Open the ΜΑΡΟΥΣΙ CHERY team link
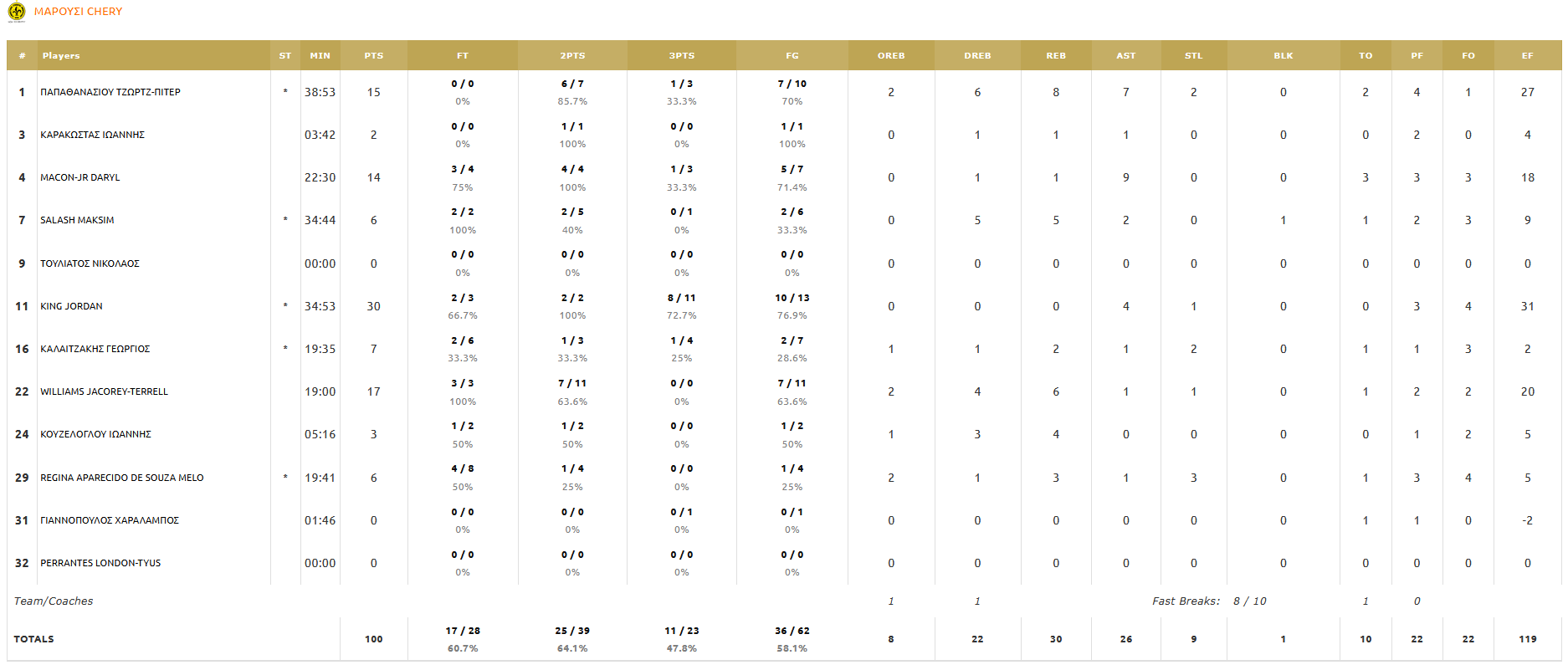Viewport: 1568px width, 665px height. 78,12
